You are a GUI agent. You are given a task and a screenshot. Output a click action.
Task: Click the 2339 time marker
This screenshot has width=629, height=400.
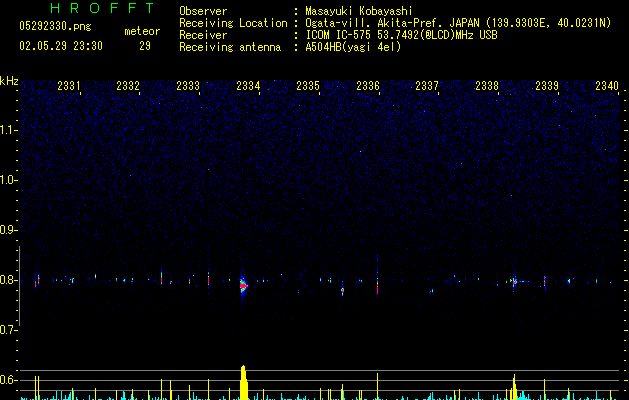(x=547, y=86)
